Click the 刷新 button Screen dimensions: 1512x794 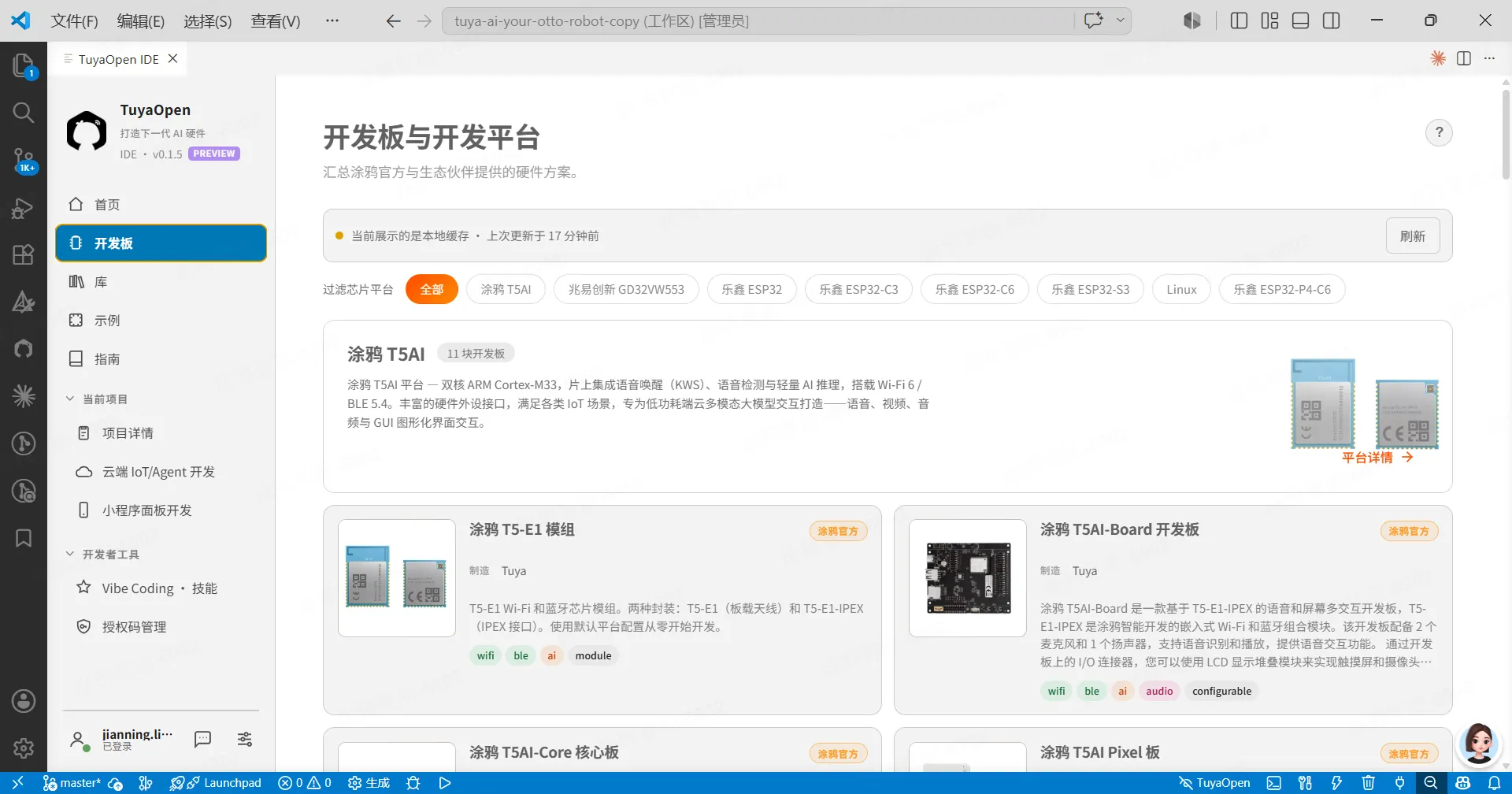click(x=1413, y=236)
